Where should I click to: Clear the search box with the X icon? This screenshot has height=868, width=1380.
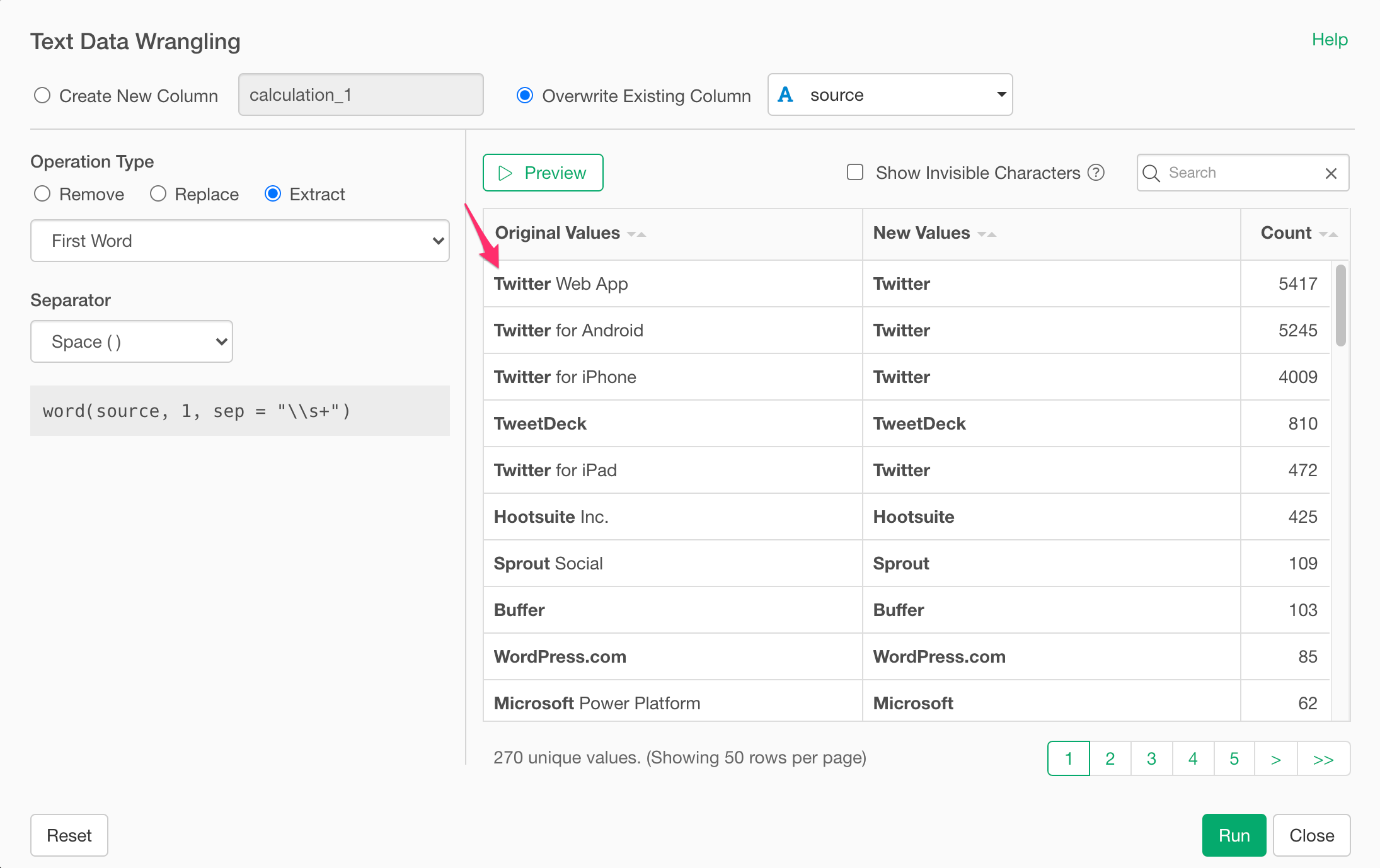[x=1331, y=173]
